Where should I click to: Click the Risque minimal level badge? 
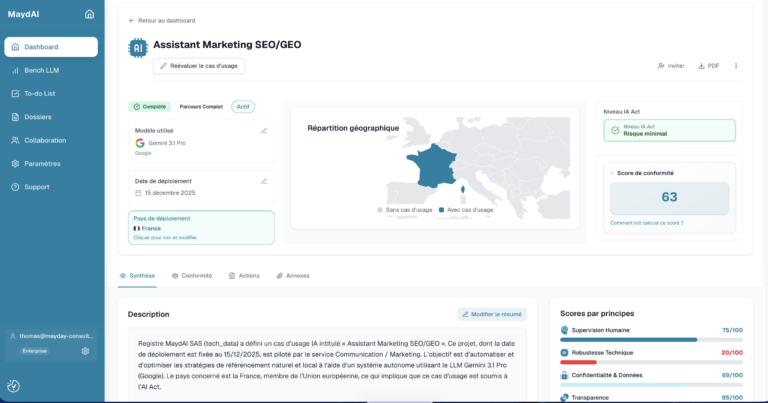(x=670, y=131)
